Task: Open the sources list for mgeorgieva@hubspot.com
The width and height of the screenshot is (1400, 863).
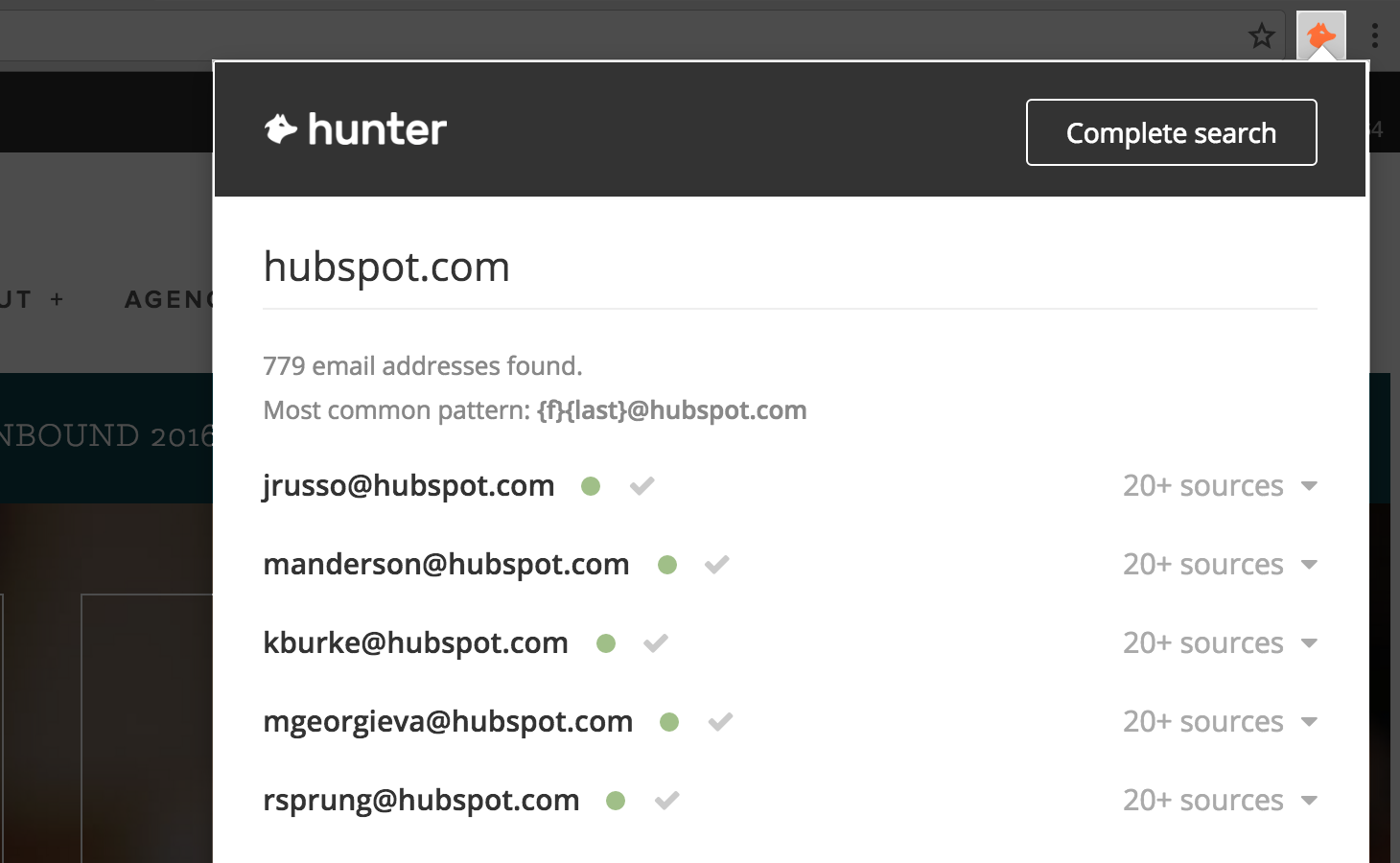Action: (1309, 722)
